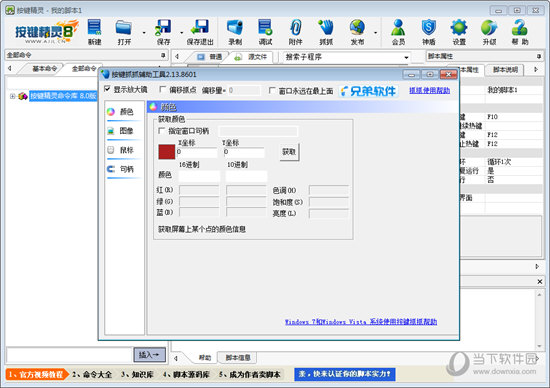Image resolution: width=550 pixels, height=388 pixels.
Task: Enable 偏移抓点 checkbox
Action: click(x=162, y=89)
